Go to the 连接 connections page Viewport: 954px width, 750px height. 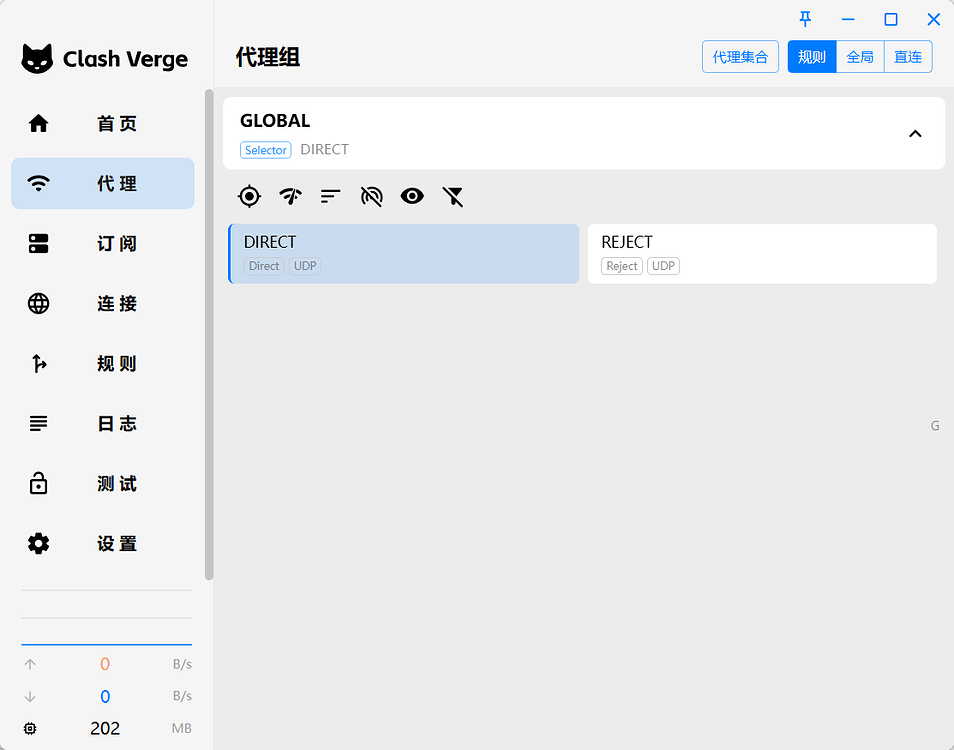[103, 304]
